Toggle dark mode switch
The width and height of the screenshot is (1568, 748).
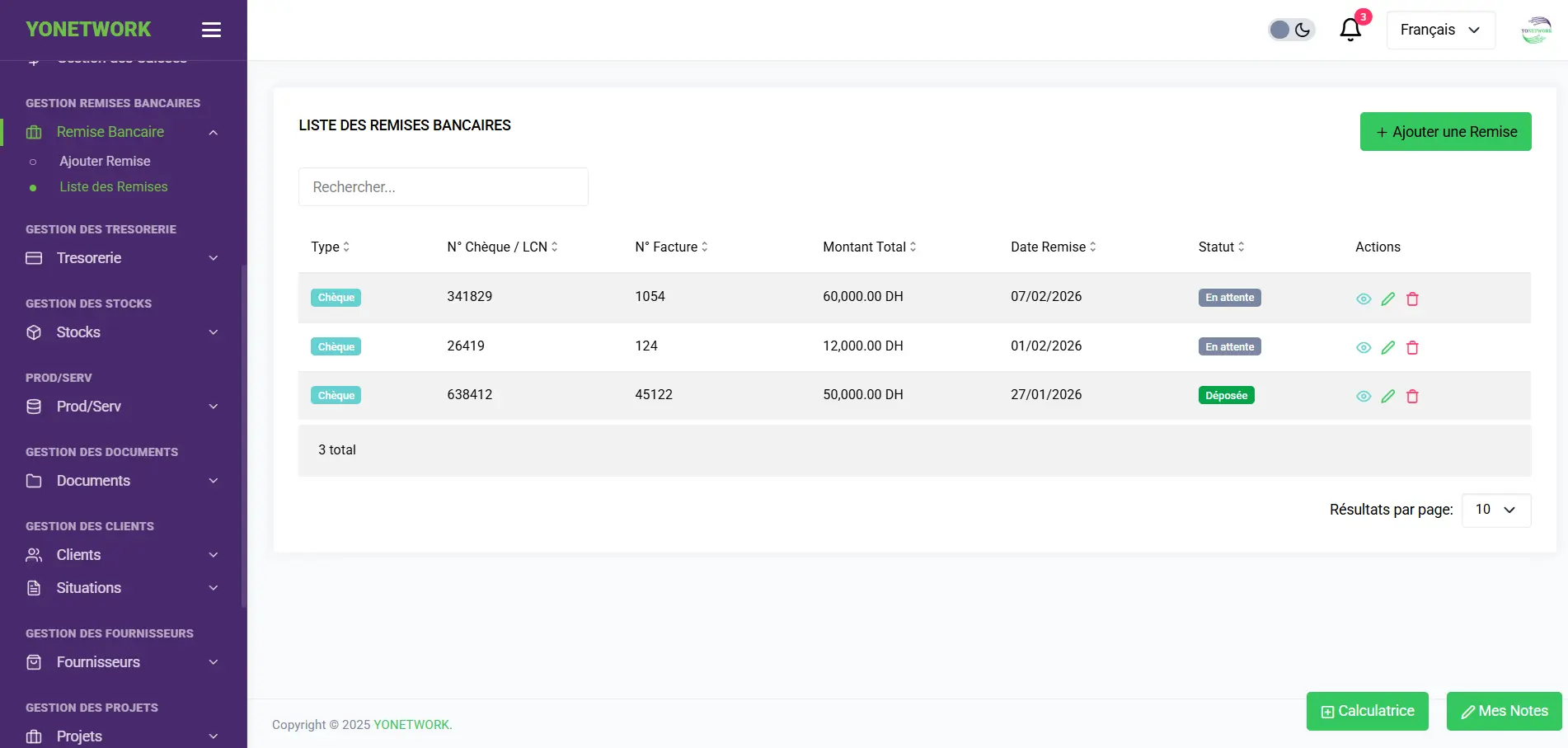pyautogui.click(x=1291, y=30)
